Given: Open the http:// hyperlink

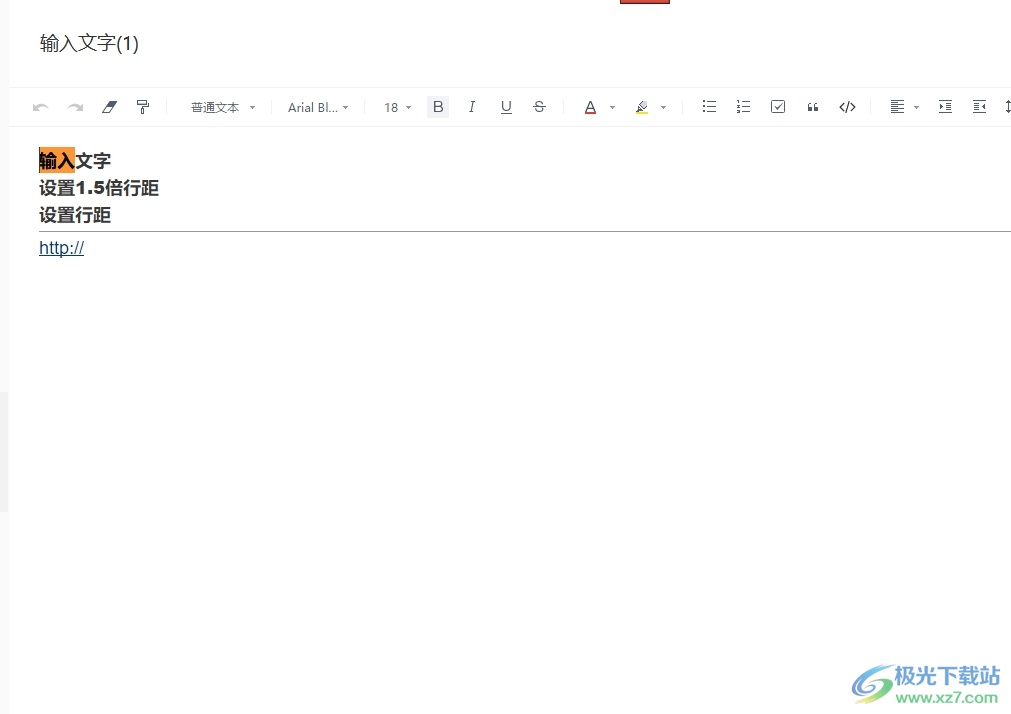Looking at the screenshot, I should click(61, 248).
